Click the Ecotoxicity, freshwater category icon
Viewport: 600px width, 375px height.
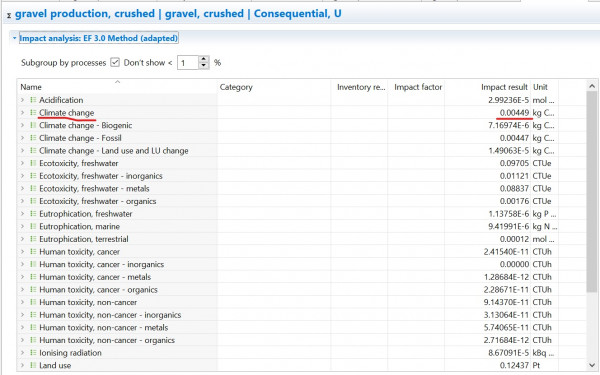[33, 163]
